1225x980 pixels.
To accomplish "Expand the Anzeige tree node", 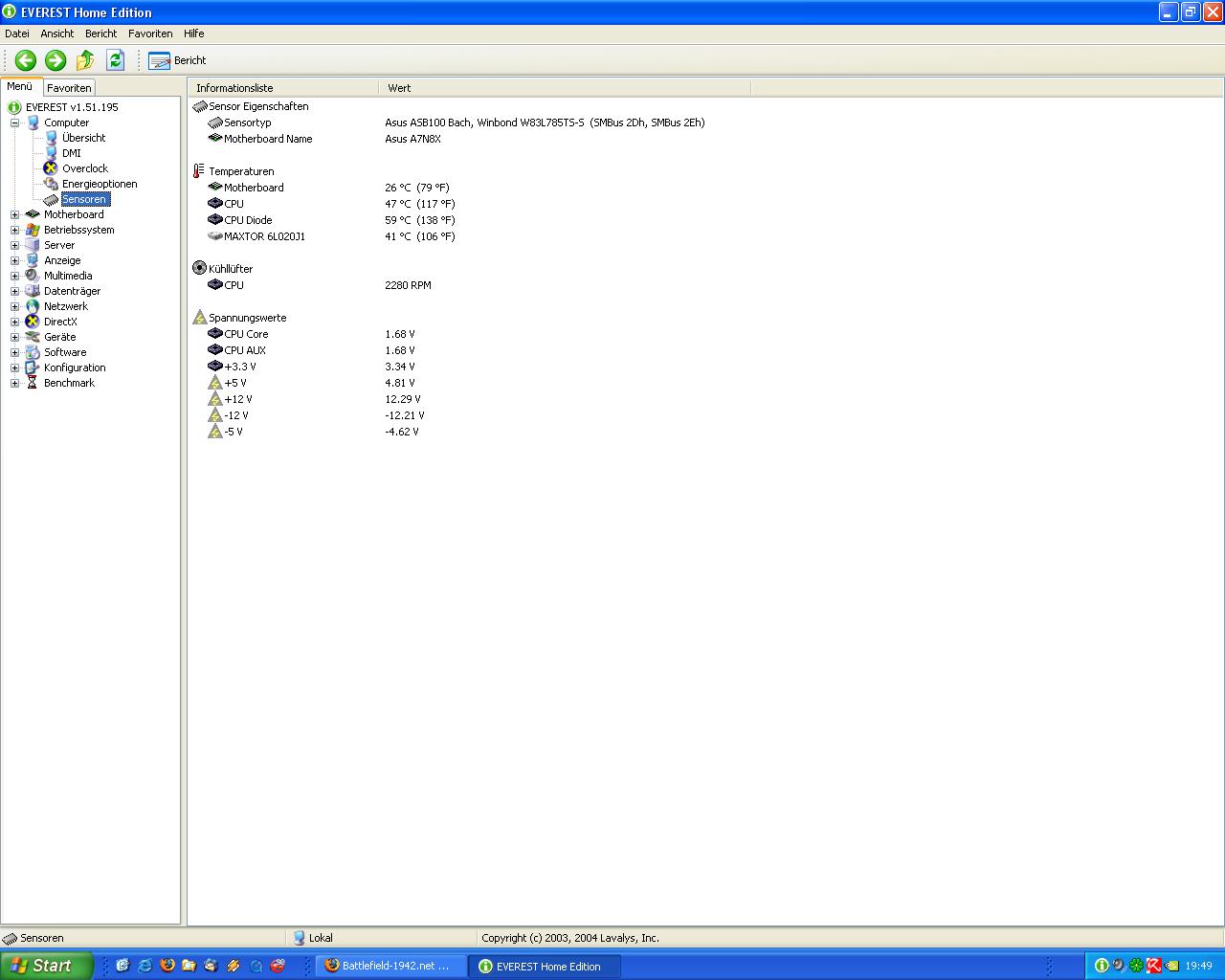I will [14, 260].
